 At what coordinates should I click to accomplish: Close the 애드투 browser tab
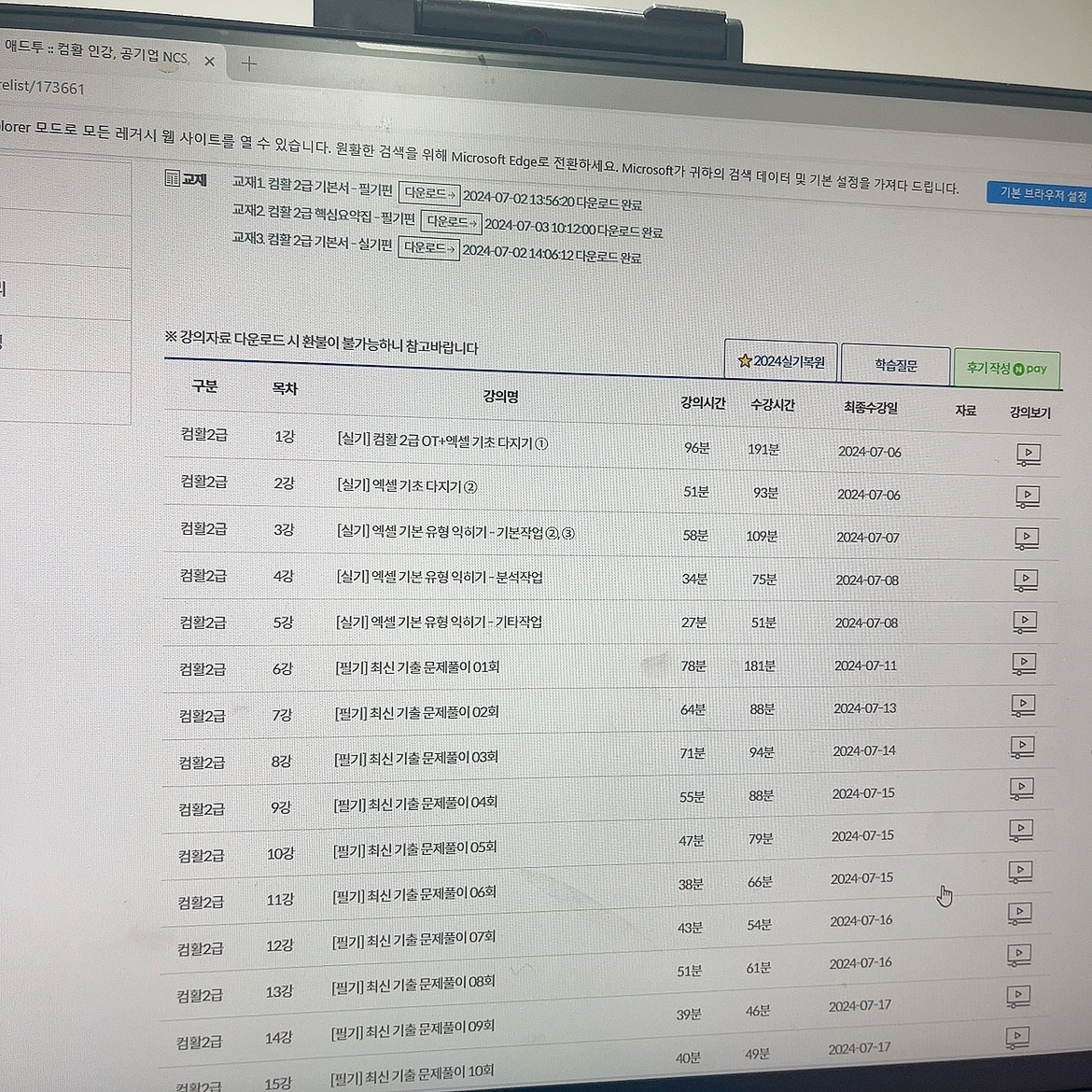pyautogui.click(x=209, y=62)
